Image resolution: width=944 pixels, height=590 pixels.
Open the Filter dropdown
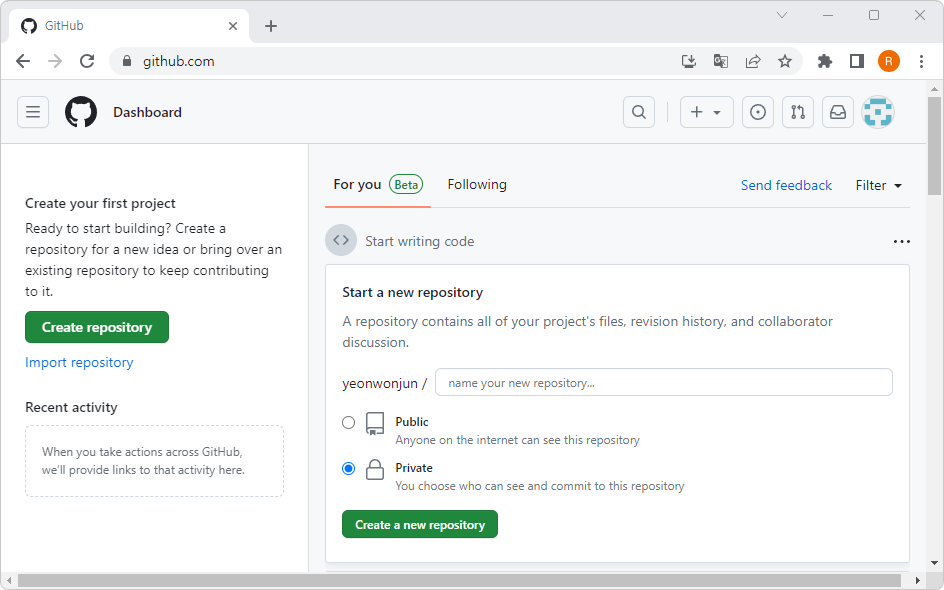(878, 185)
